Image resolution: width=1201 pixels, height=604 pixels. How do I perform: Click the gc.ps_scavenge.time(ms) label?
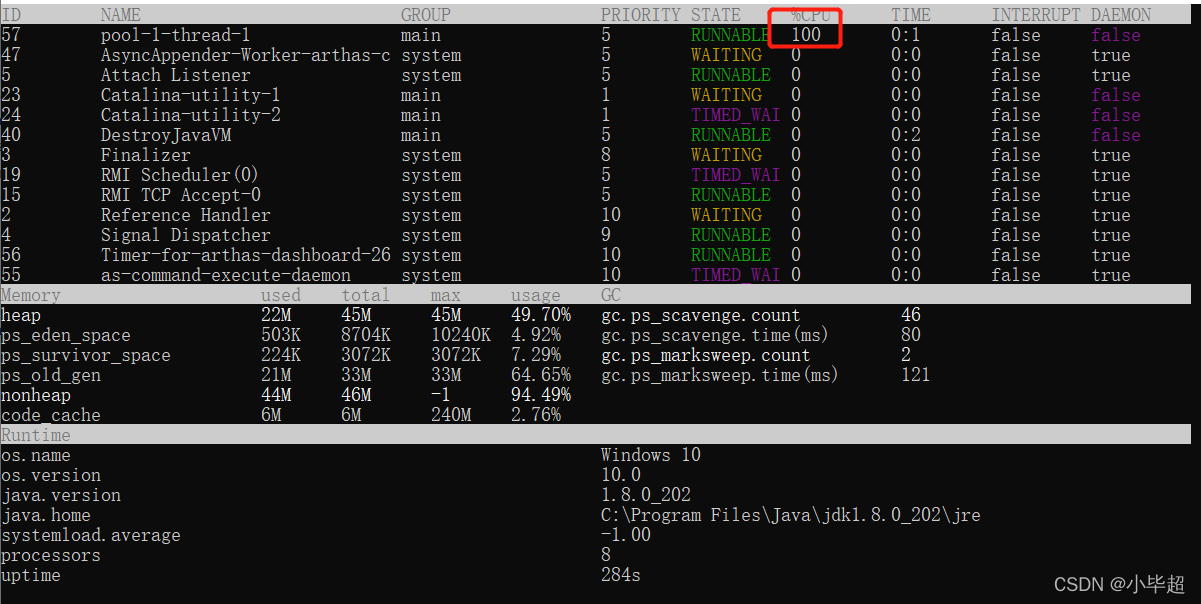click(x=716, y=335)
